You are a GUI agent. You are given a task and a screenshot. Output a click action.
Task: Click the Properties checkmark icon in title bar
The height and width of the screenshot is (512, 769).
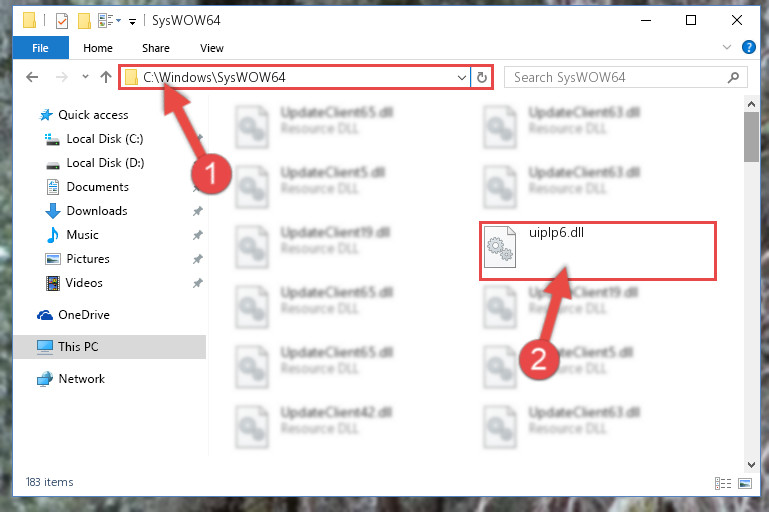pos(62,21)
